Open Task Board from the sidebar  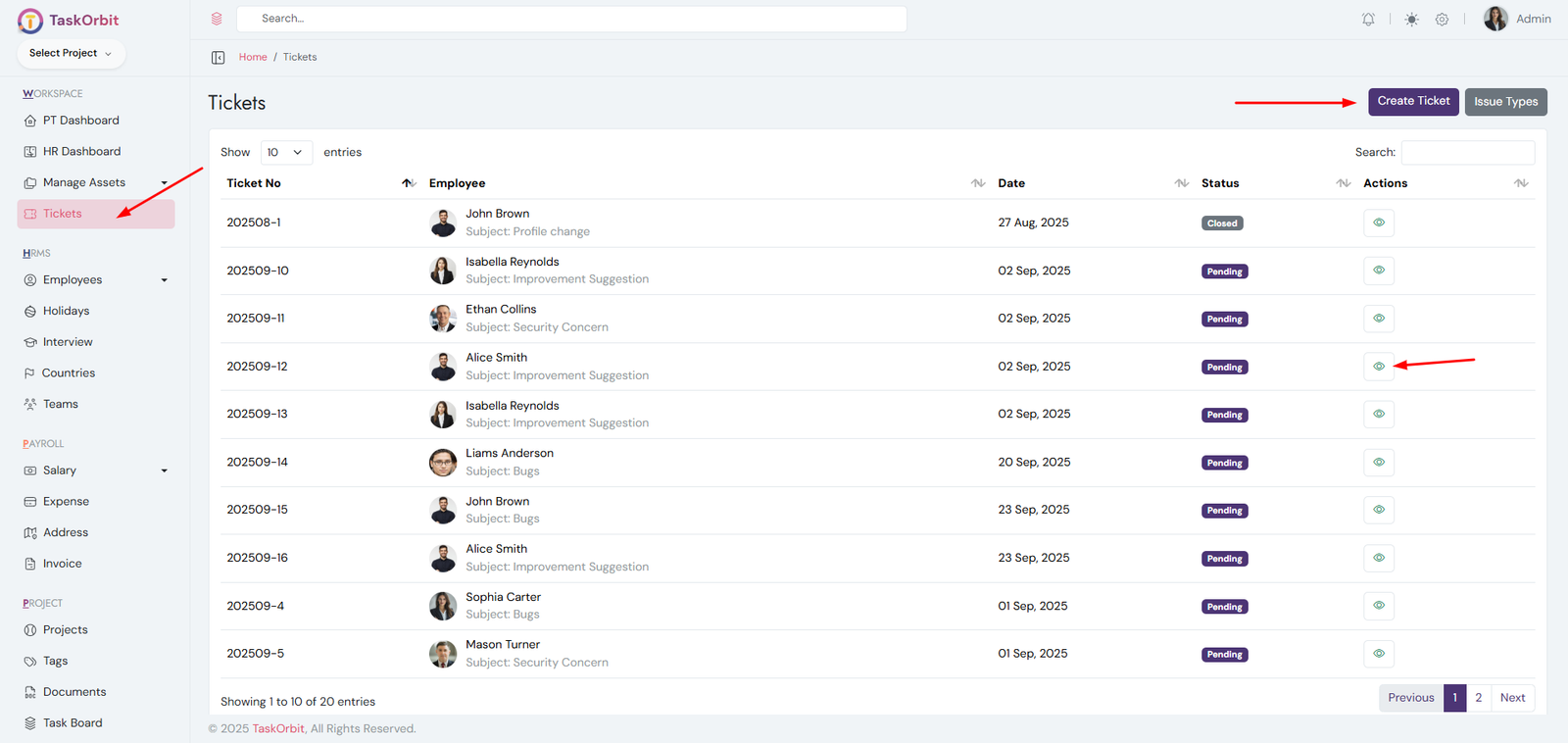pos(73,723)
